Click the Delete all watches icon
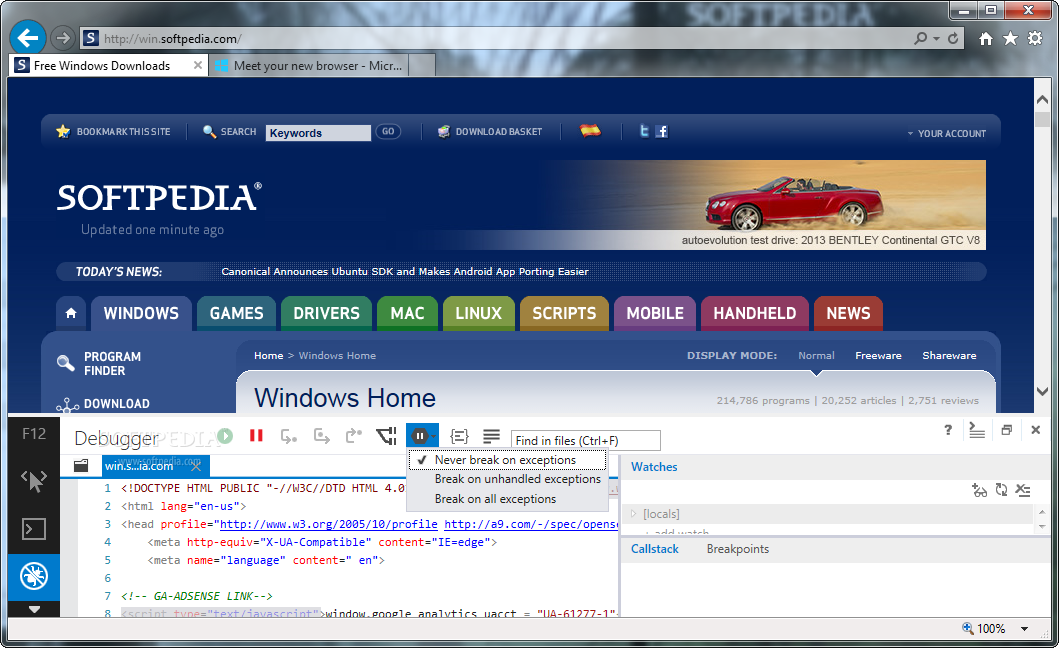This screenshot has width=1059, height=648. (1023, 491)
